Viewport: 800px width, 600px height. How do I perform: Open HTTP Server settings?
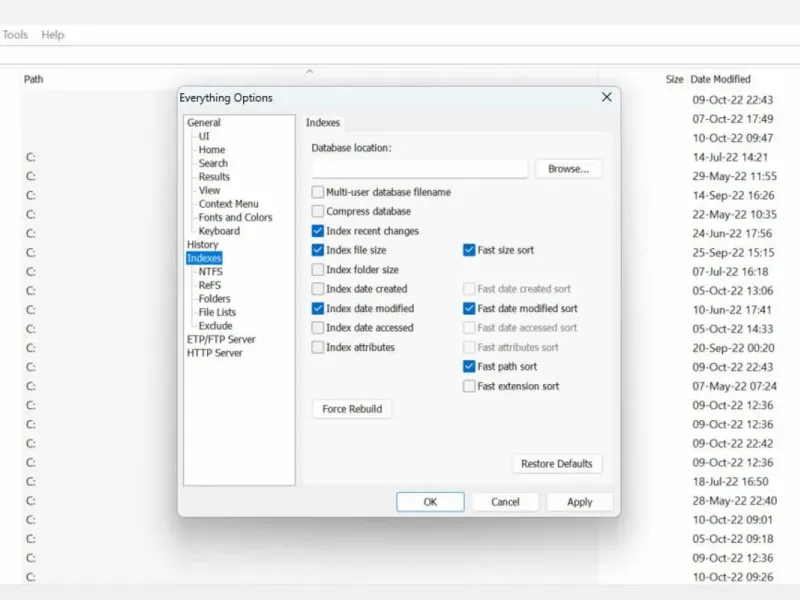click(214, 353)
